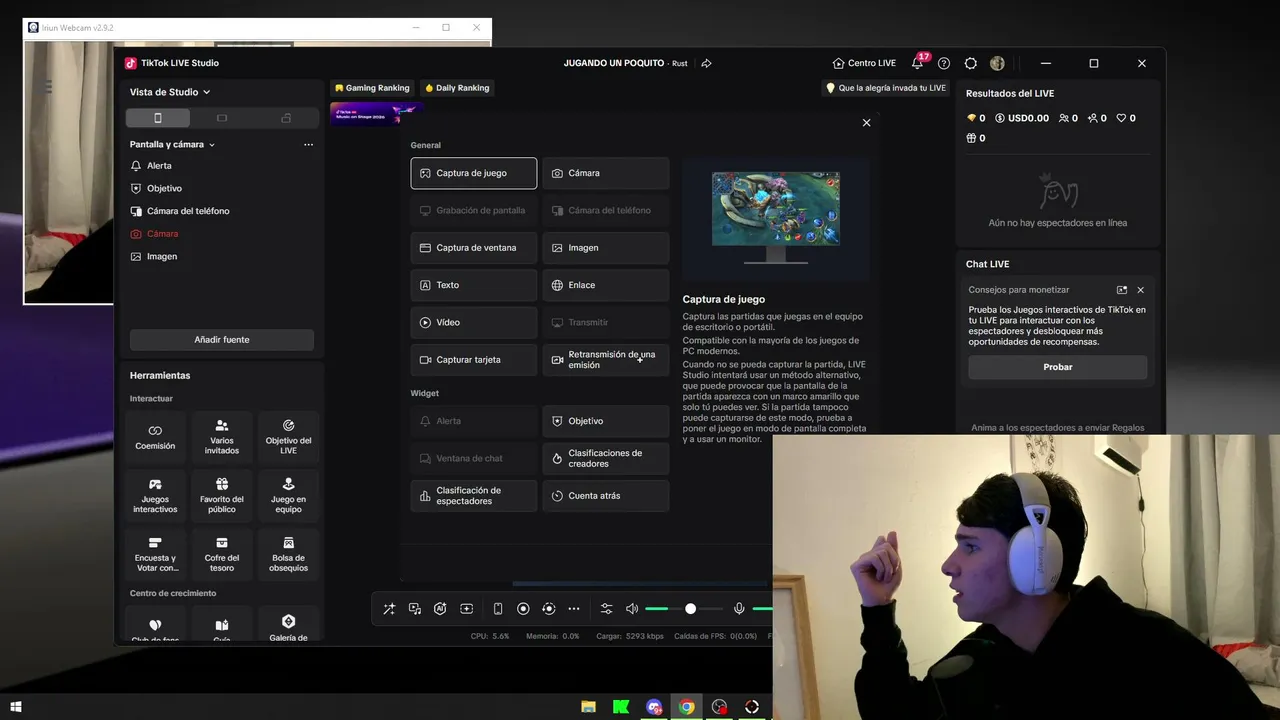This screenshot has height=720, width=1280.
Task: Open the scene more options menu
Action: click(308, 144)
